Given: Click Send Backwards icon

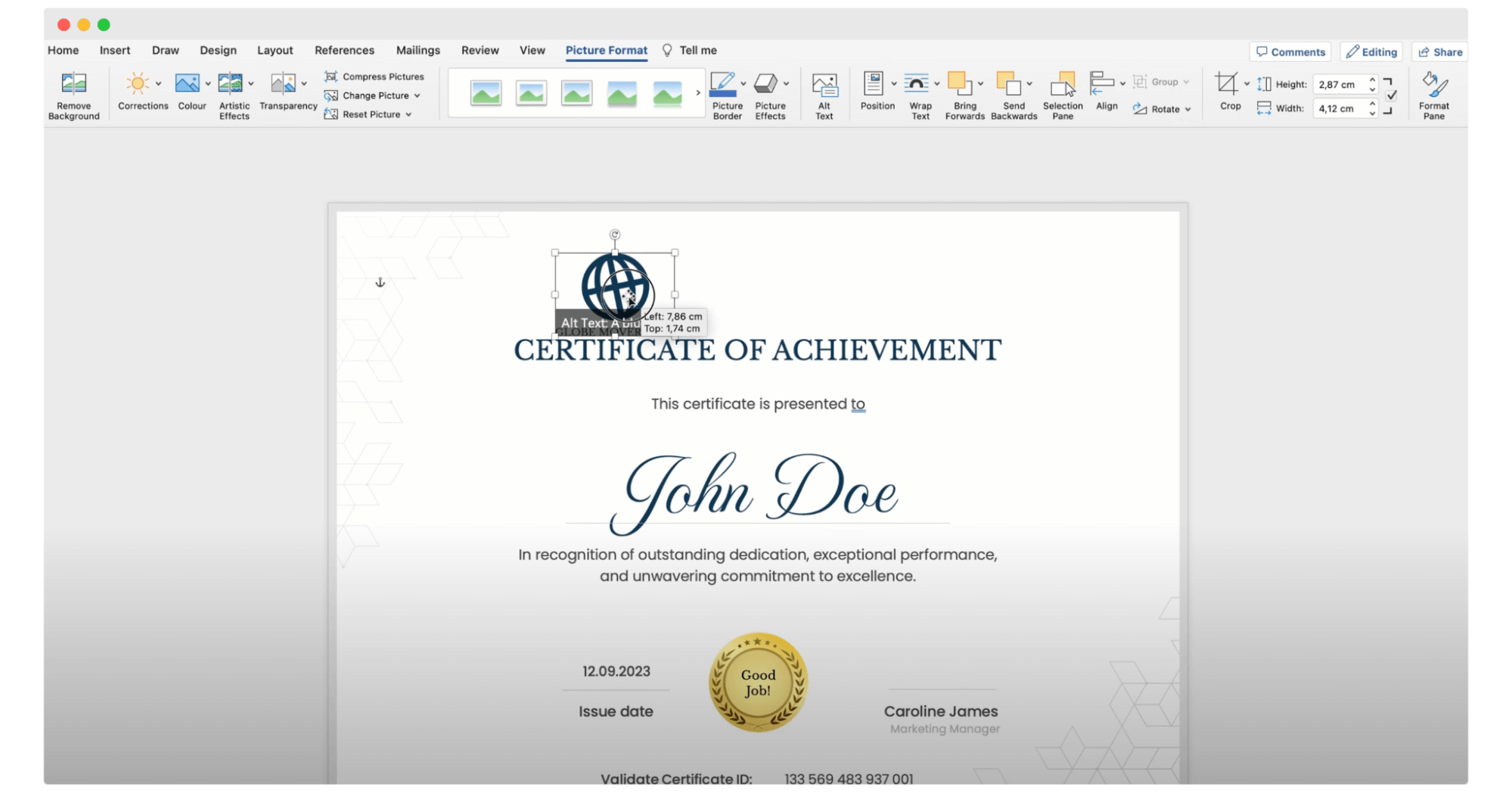Looking at the screenshot, I should (x=1008, y=83).
